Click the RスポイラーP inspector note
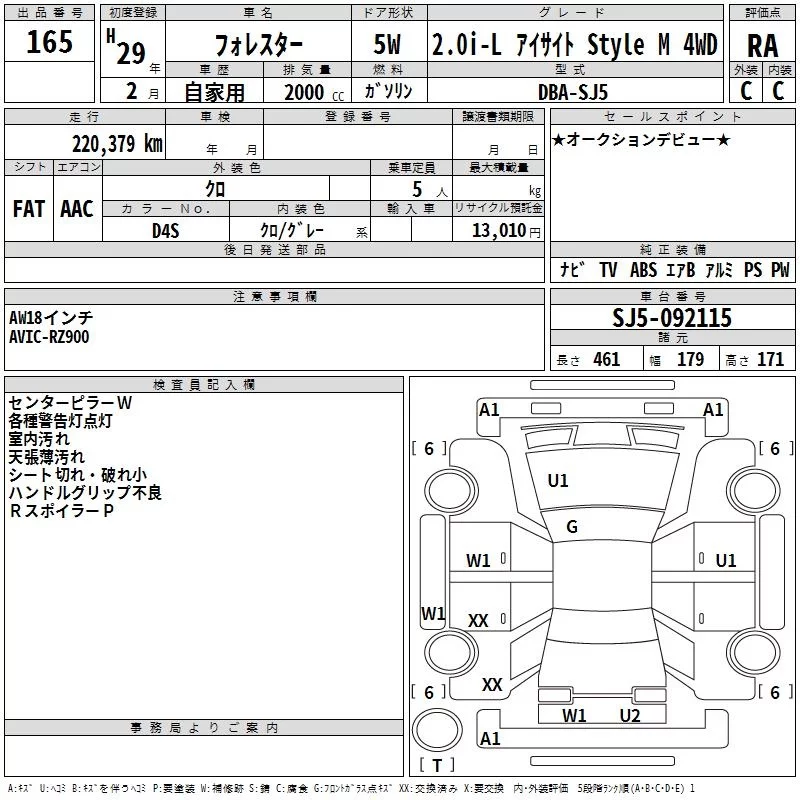Image resolution: width=800 pixels, height=800 pixels. (61, 511)
